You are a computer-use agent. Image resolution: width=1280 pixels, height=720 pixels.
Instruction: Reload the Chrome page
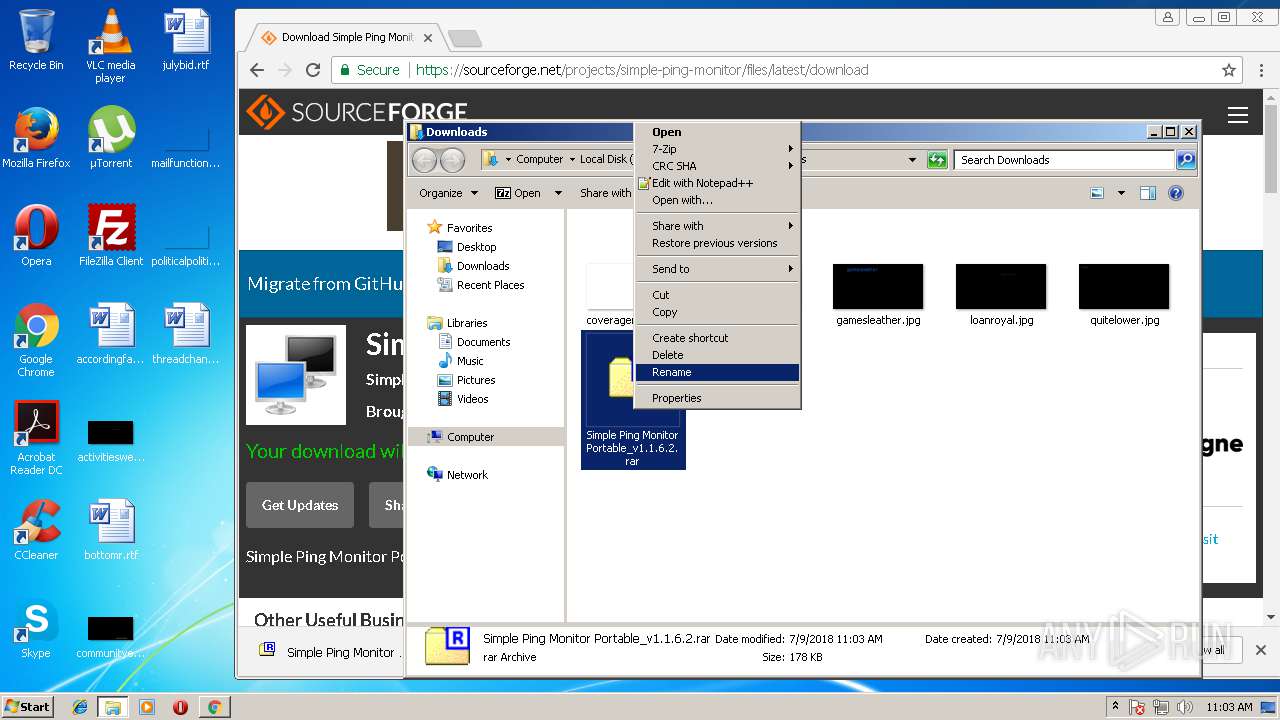pos(313,70)
